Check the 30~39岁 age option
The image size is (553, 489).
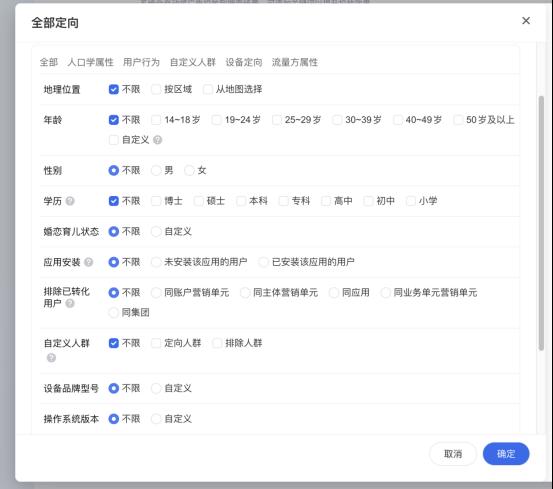pos(337,120)
